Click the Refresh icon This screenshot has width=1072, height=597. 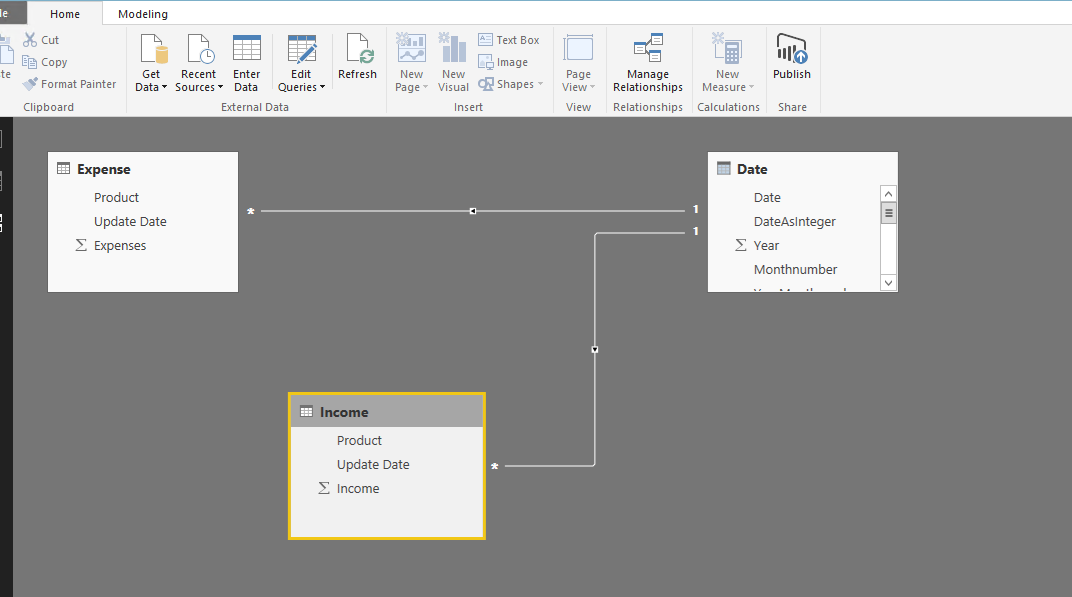click(358, 49)
